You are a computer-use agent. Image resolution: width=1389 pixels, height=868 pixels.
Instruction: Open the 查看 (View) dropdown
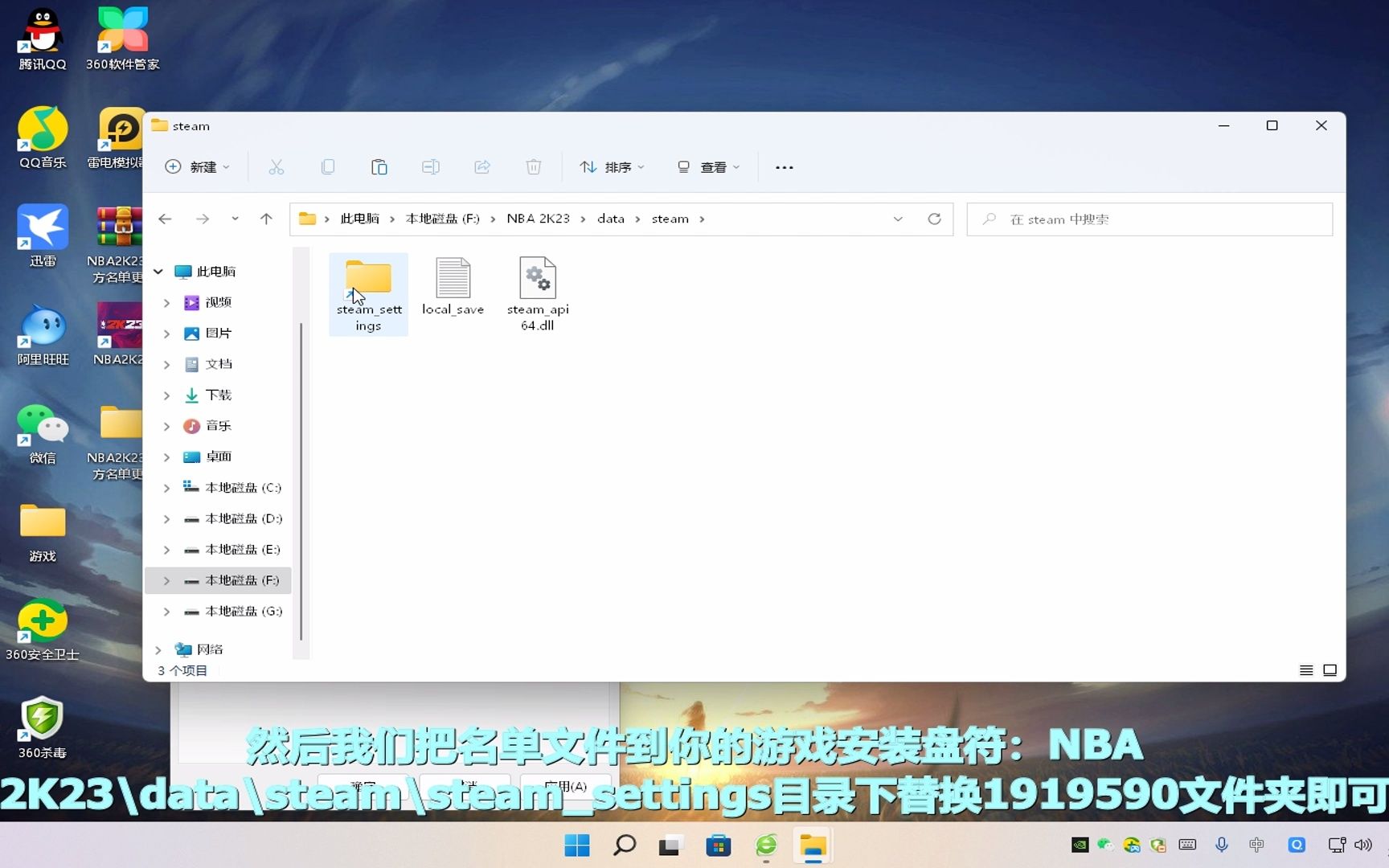[708, 167]
